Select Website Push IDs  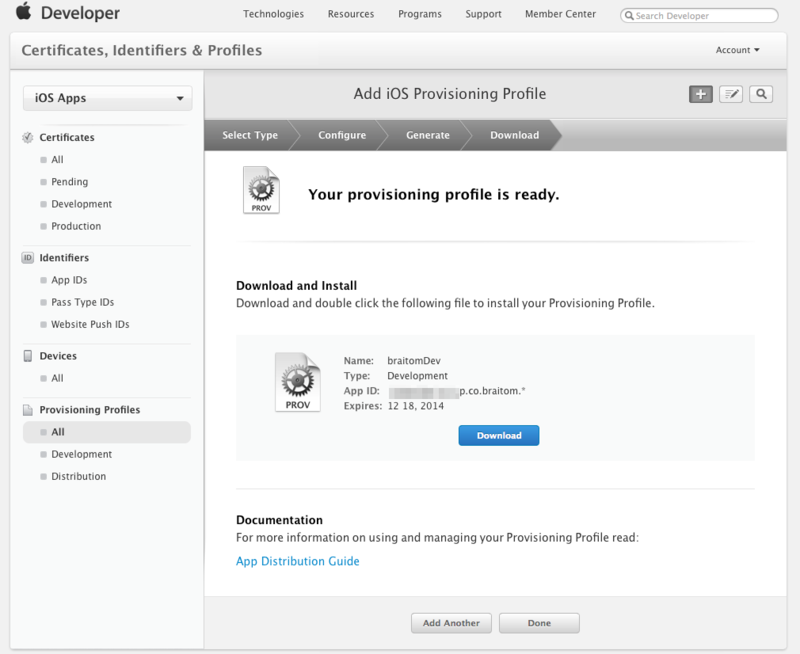coord(90,324)
